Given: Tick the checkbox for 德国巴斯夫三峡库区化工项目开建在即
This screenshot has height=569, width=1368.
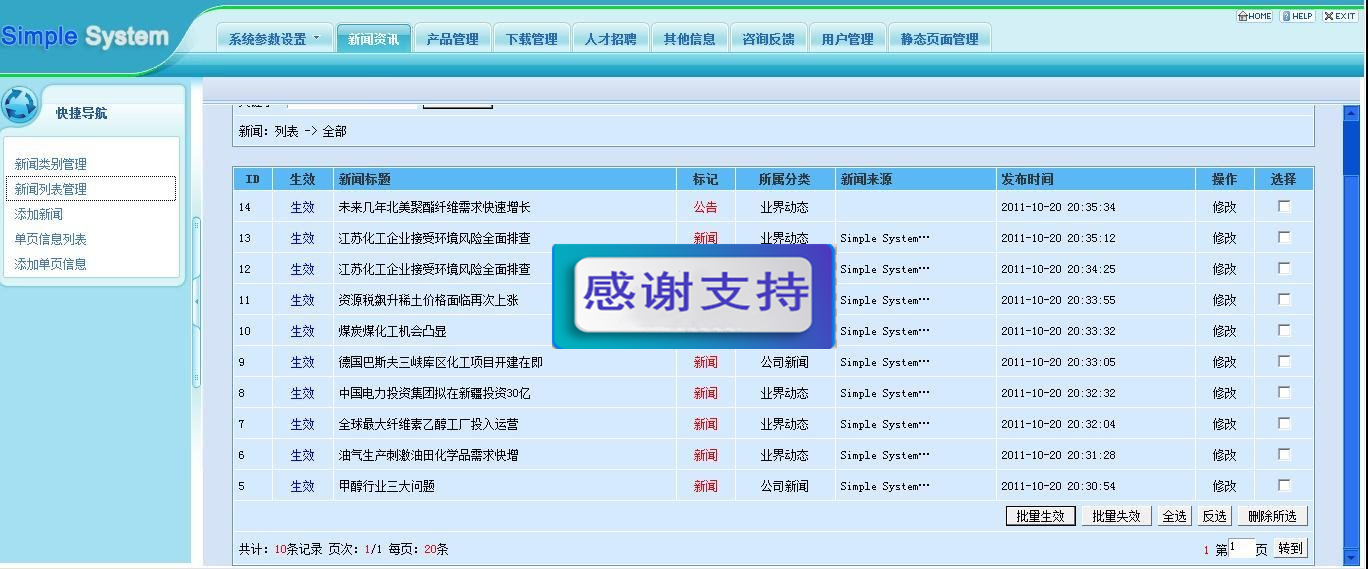Looking at the screenshot, I should [x=1284, y=361].
